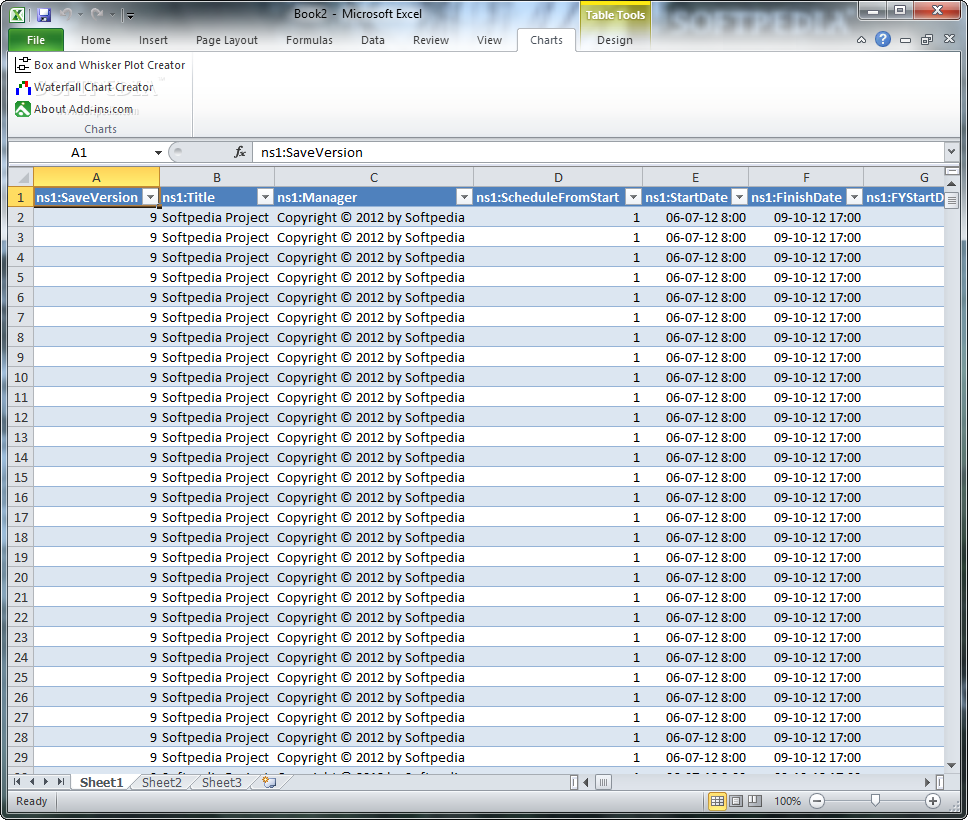Screen dimensions: 968x820
Task: Click the vertical scrollbar down arrow
Action: point(951,765)
